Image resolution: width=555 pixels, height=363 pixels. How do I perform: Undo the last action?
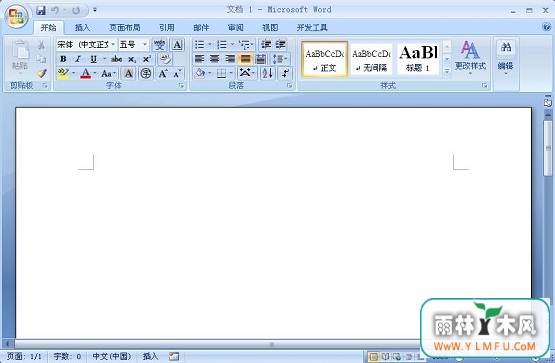coord(55,10)
